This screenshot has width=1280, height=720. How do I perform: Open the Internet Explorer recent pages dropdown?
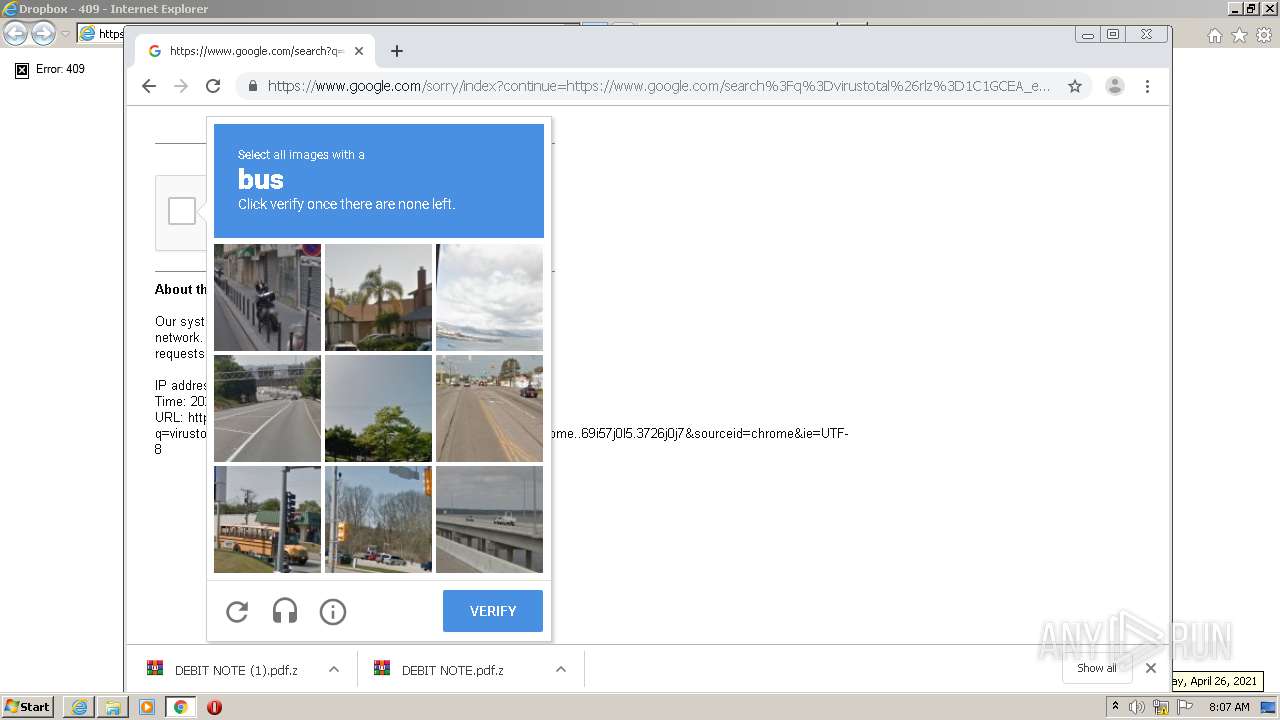(x=65, y=34)
